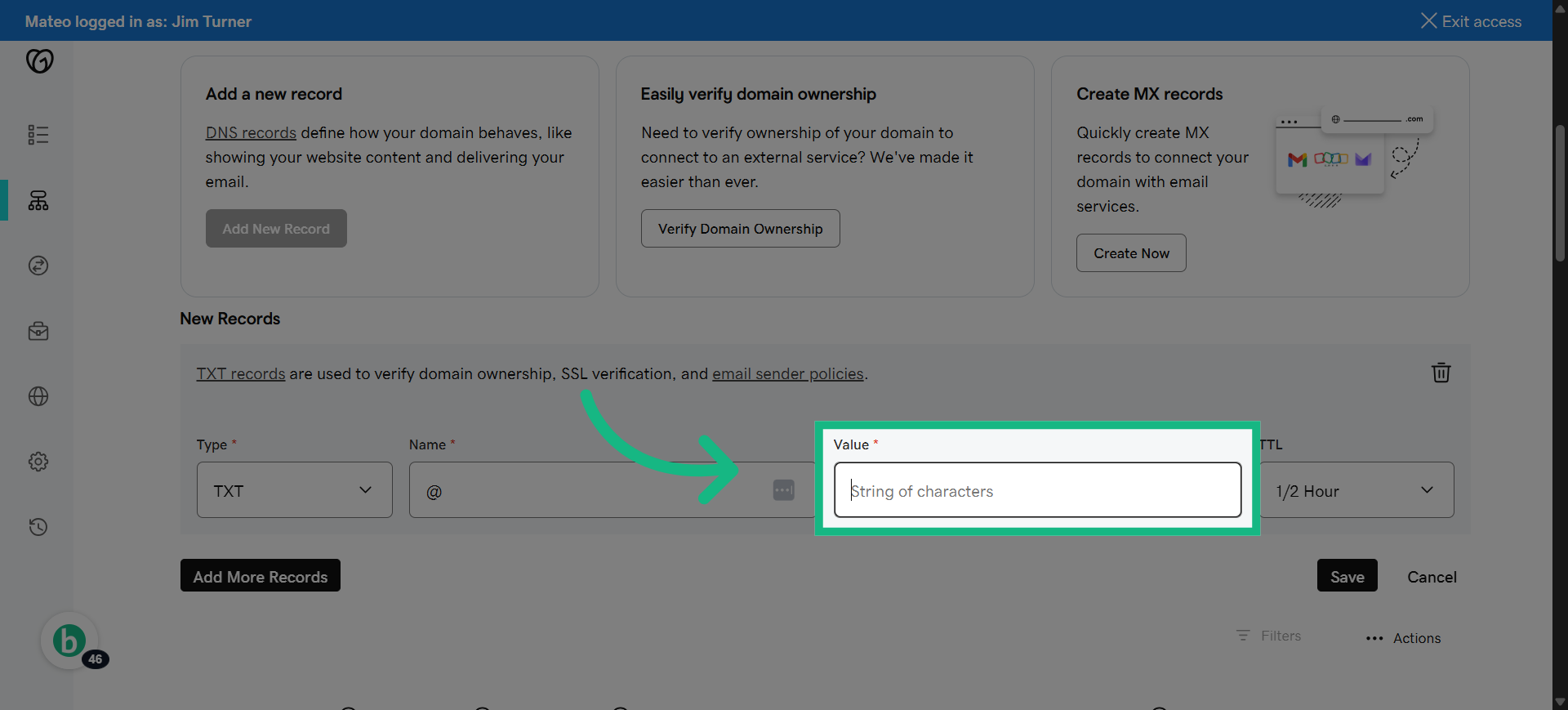
Task: Click the 'Add a new record' heading
Action: click(x=274, y=94)
